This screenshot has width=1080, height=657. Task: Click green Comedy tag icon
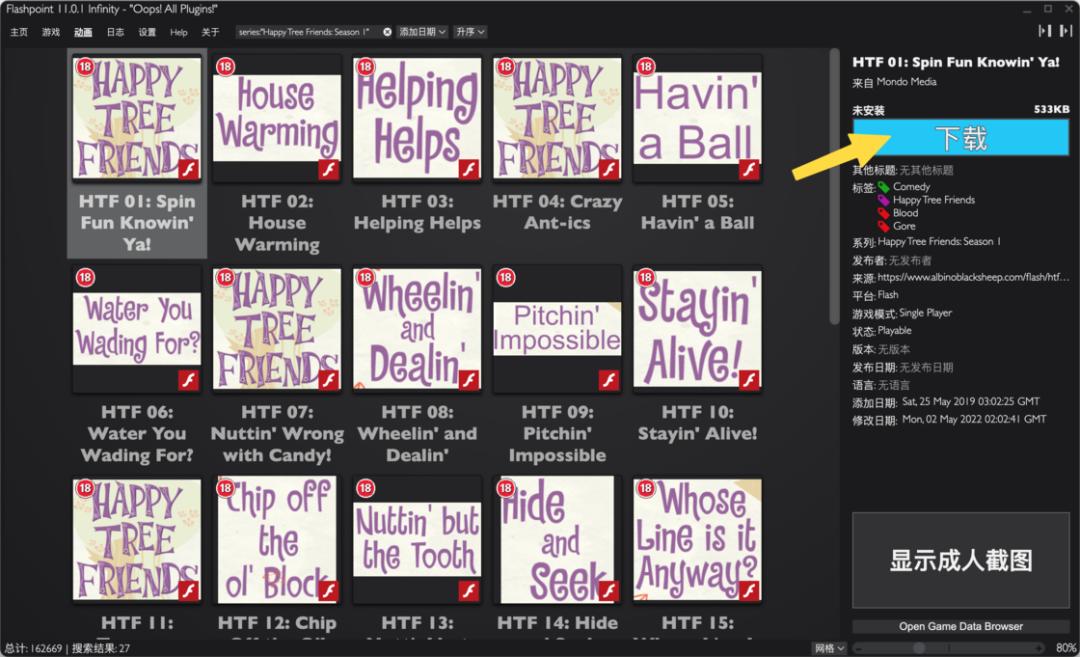[x=884, y=187]
